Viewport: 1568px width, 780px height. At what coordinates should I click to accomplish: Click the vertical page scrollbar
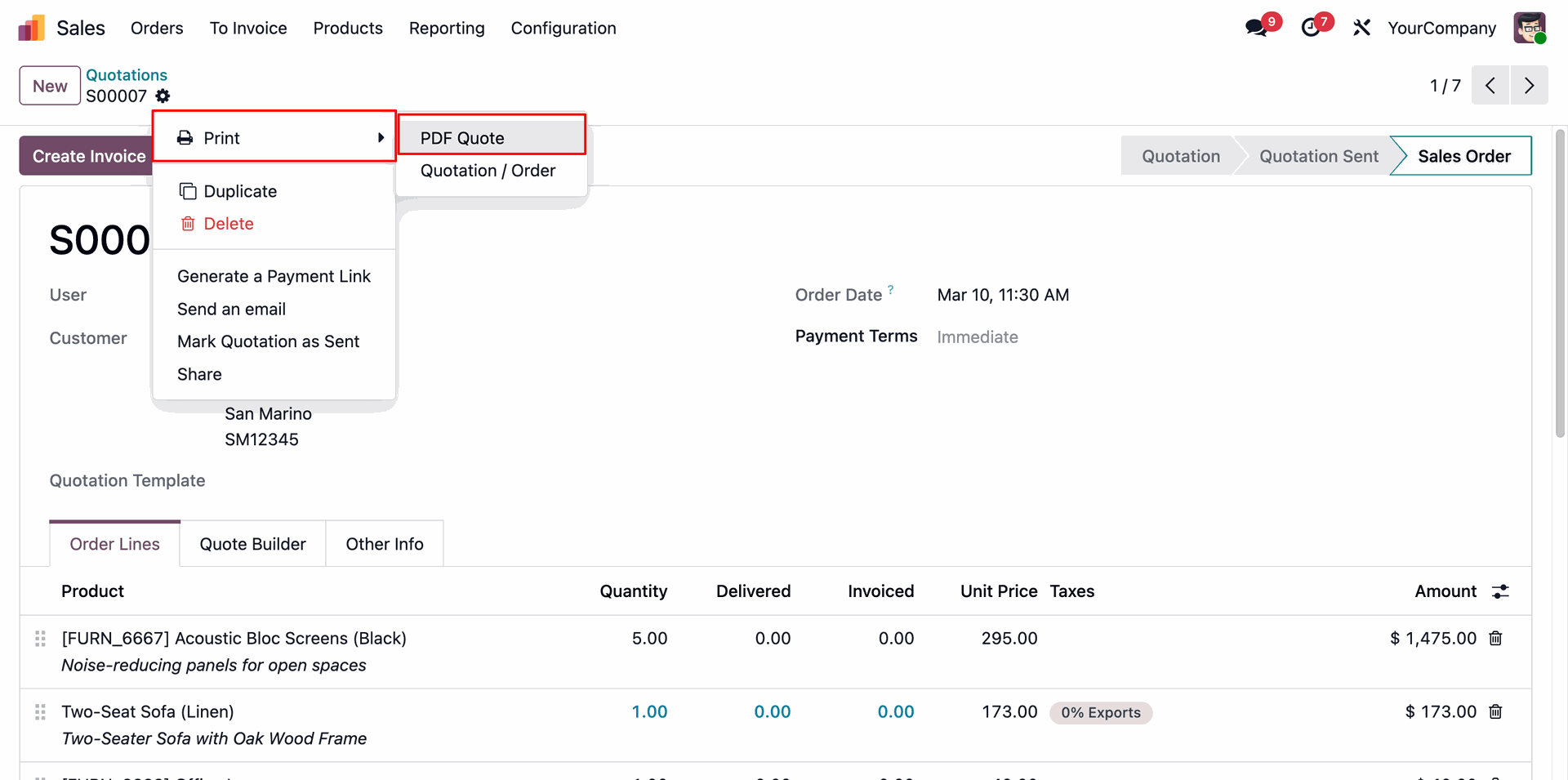(1561, 286)
